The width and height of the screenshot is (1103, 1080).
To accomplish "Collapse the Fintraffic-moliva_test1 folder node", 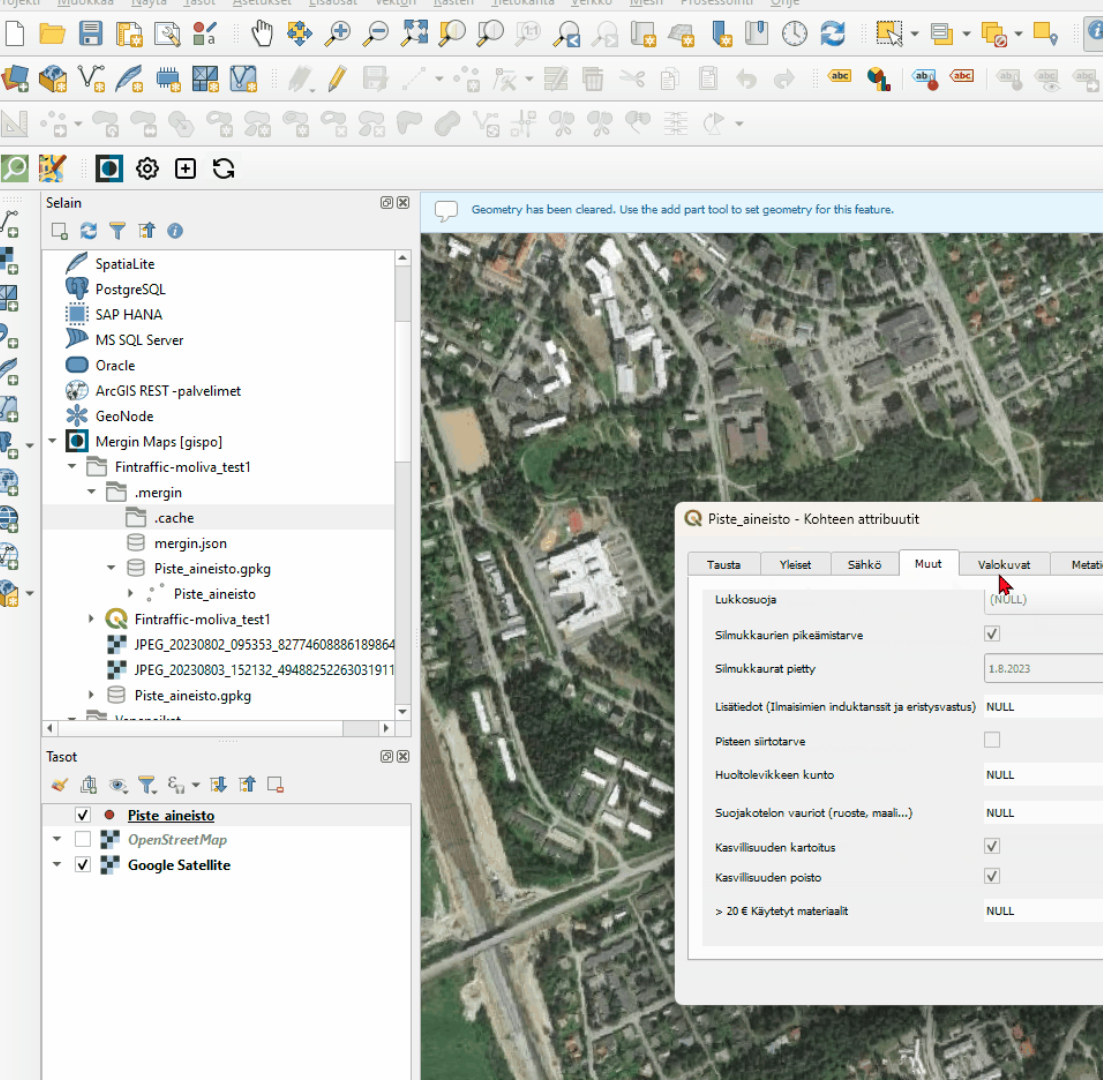I will click(x=72, y=466).
